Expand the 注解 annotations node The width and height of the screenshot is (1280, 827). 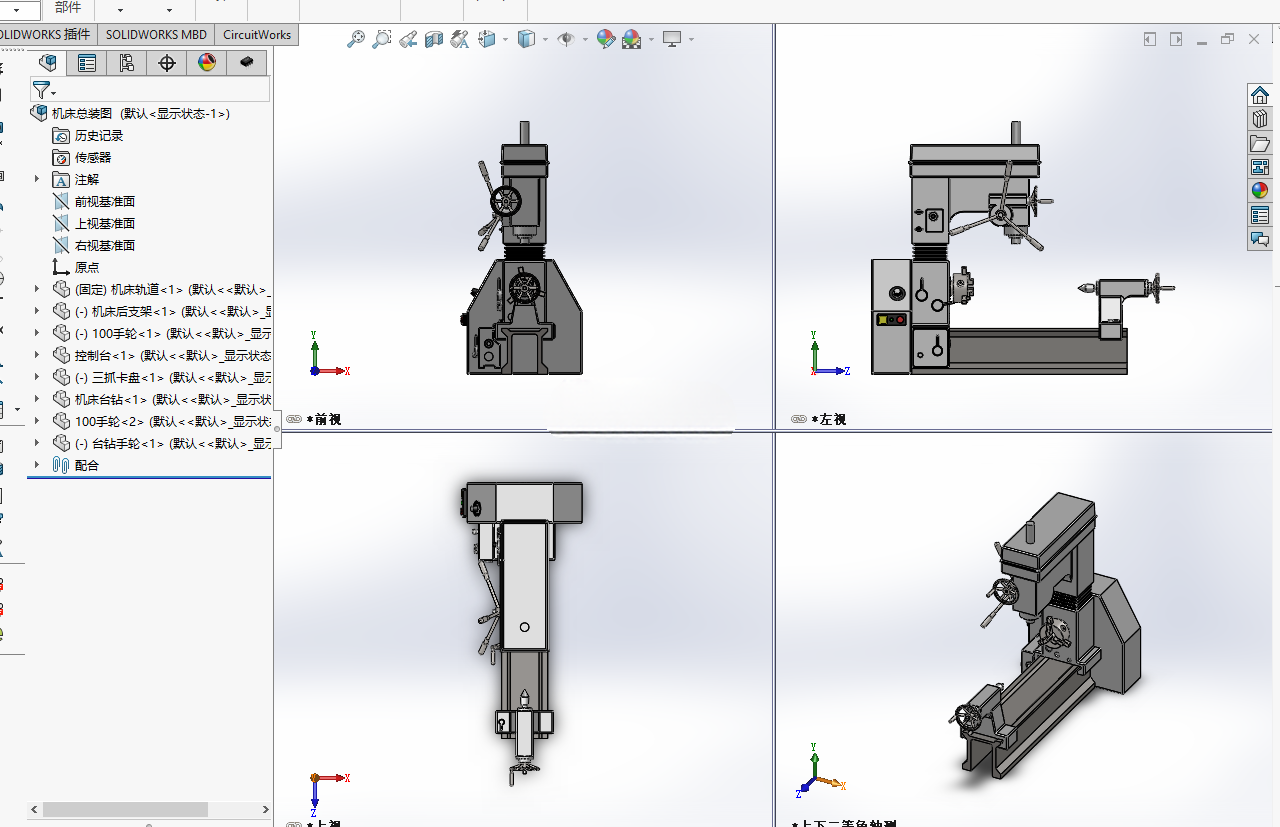pyautogui.click(x=37, y=179)
